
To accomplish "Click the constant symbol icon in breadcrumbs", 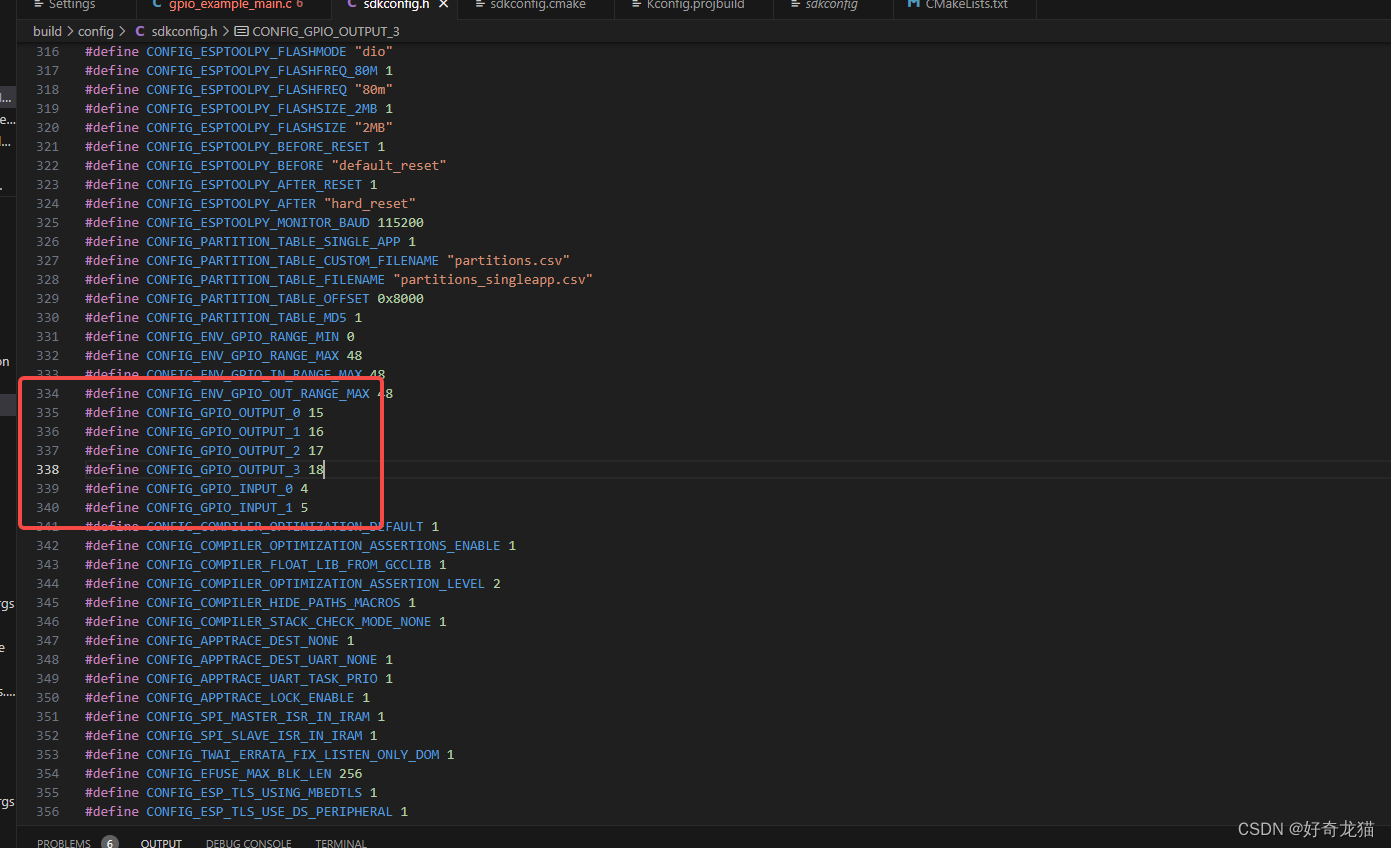I will 241,32.
